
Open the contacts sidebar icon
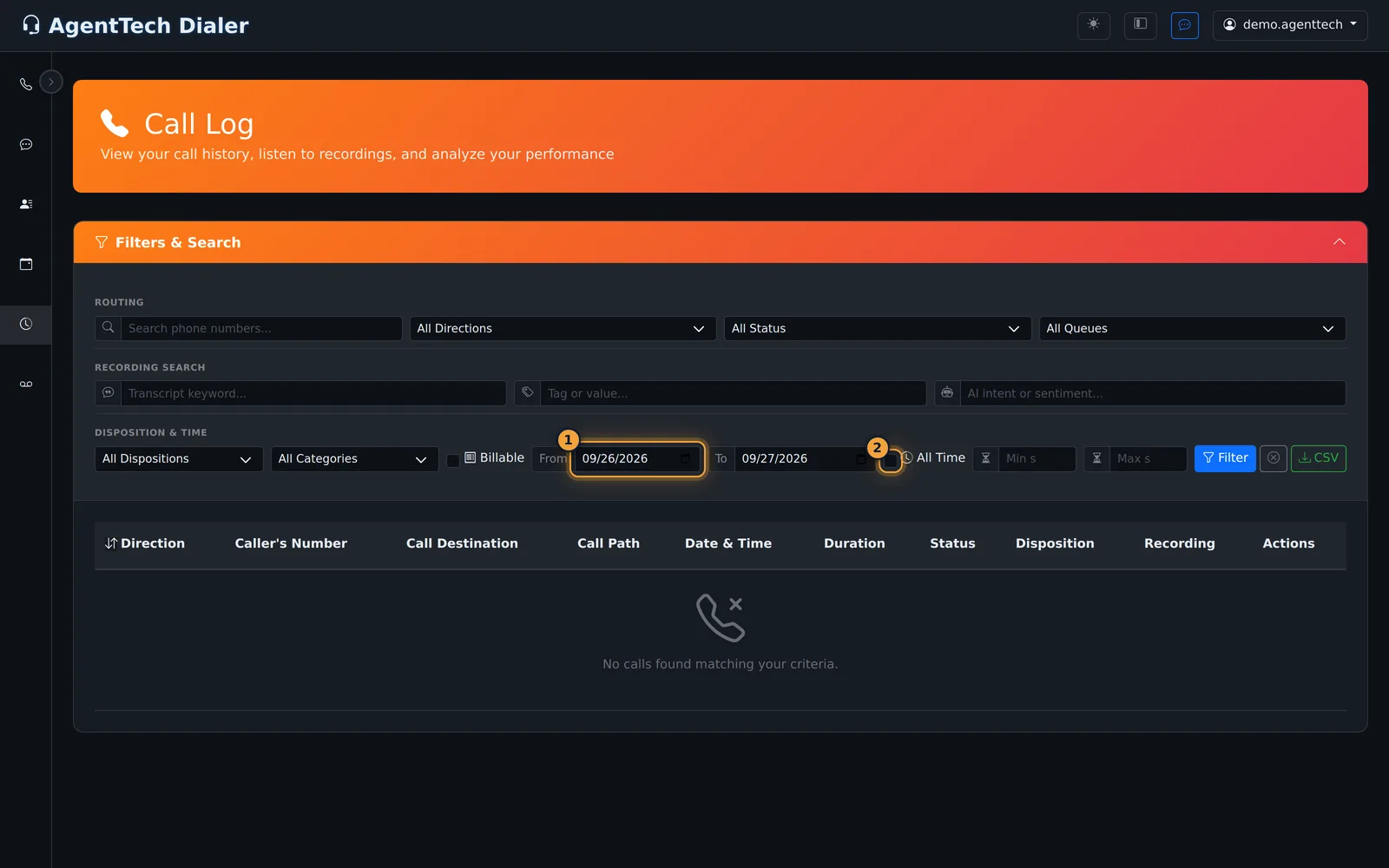(x=26, y=204)
